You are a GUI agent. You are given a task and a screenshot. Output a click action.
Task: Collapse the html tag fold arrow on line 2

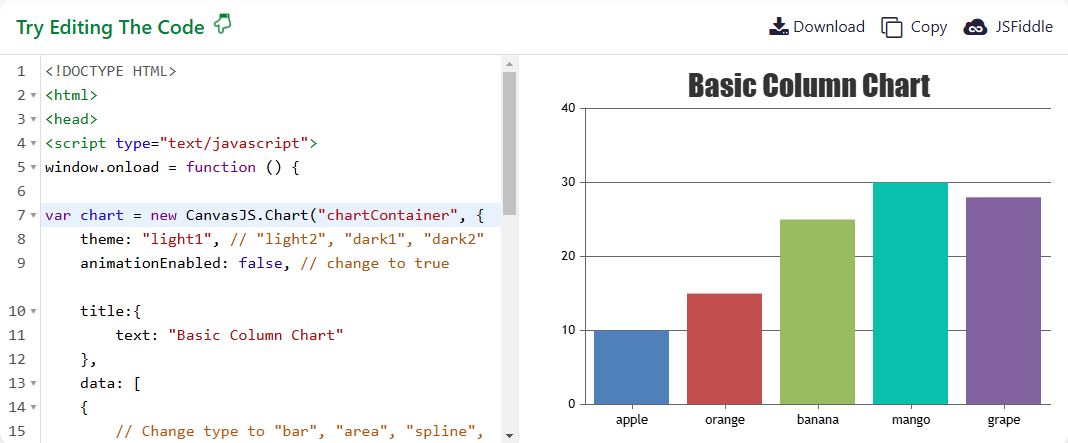(33, 95)
